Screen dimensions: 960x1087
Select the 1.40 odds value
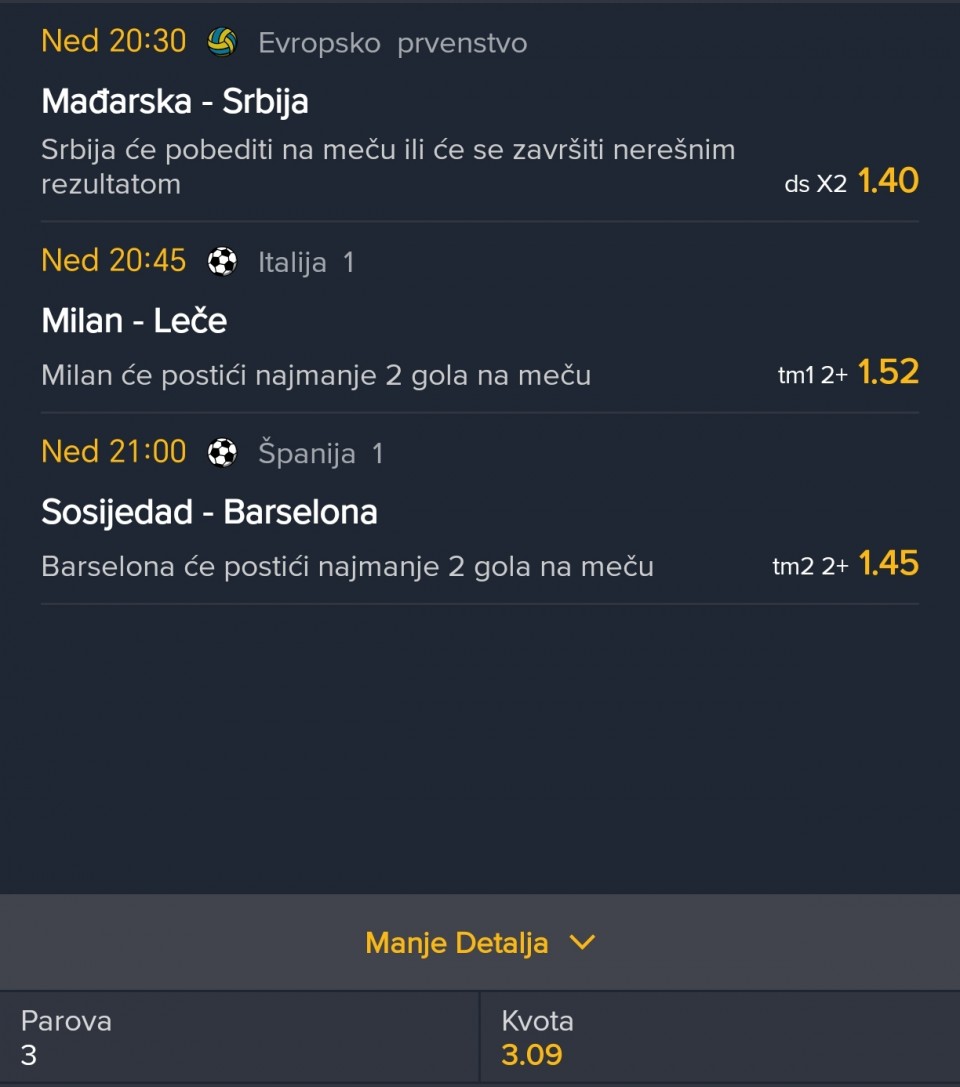tap(888, 181)
